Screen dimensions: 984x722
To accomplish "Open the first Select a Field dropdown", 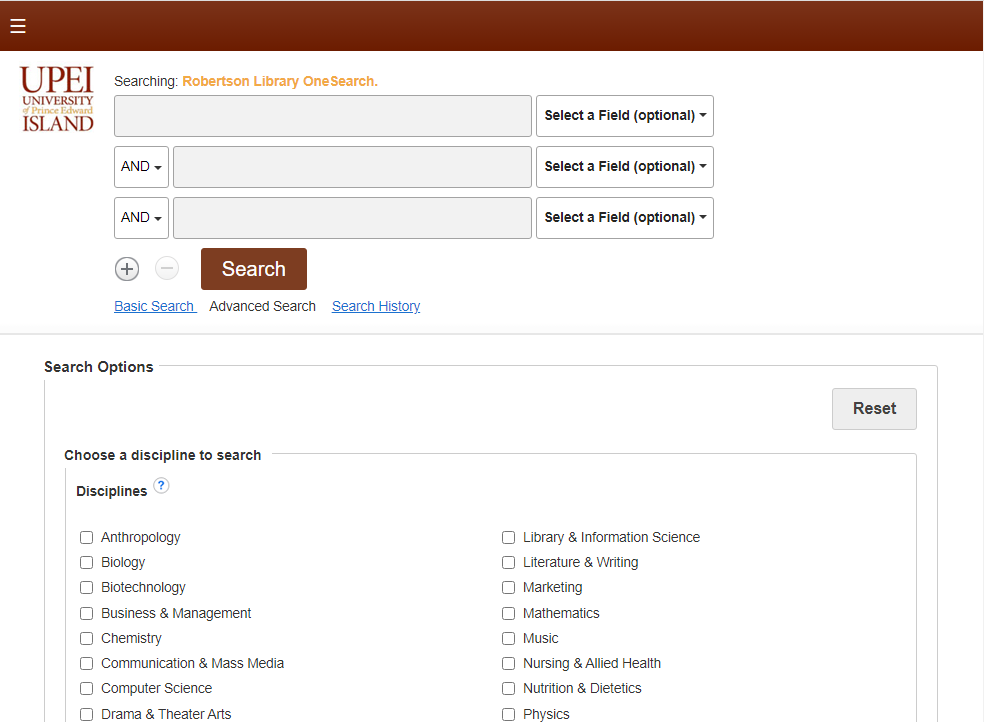I will coord(624,116).
